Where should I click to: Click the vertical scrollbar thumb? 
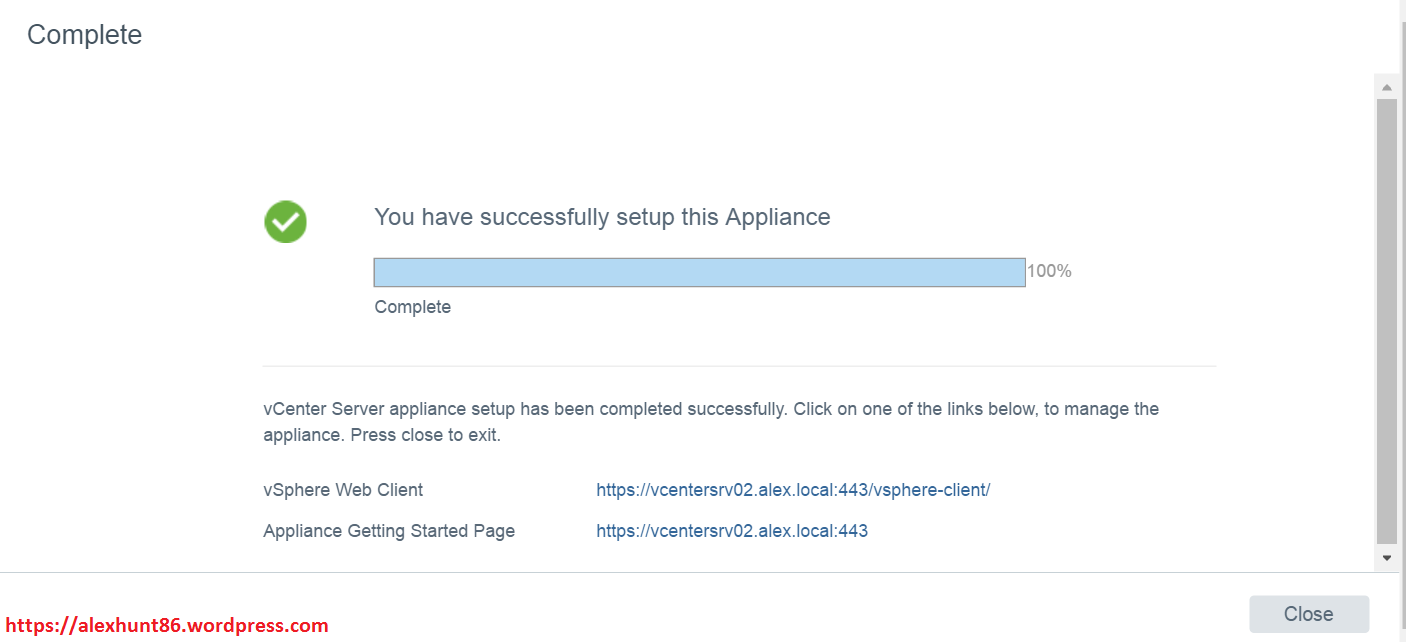pyautogui.click(x=1387, y=320)
